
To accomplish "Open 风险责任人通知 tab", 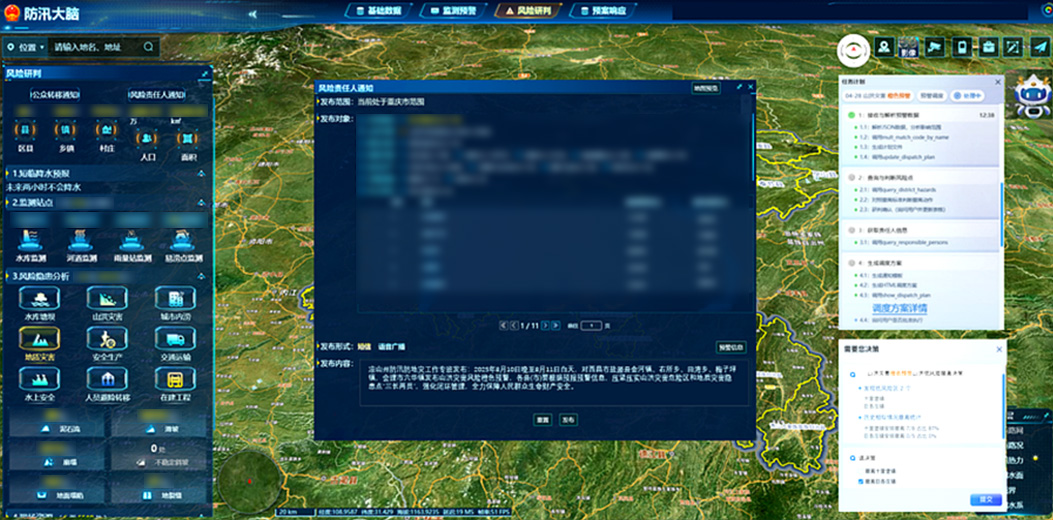I will click(157, 94).
